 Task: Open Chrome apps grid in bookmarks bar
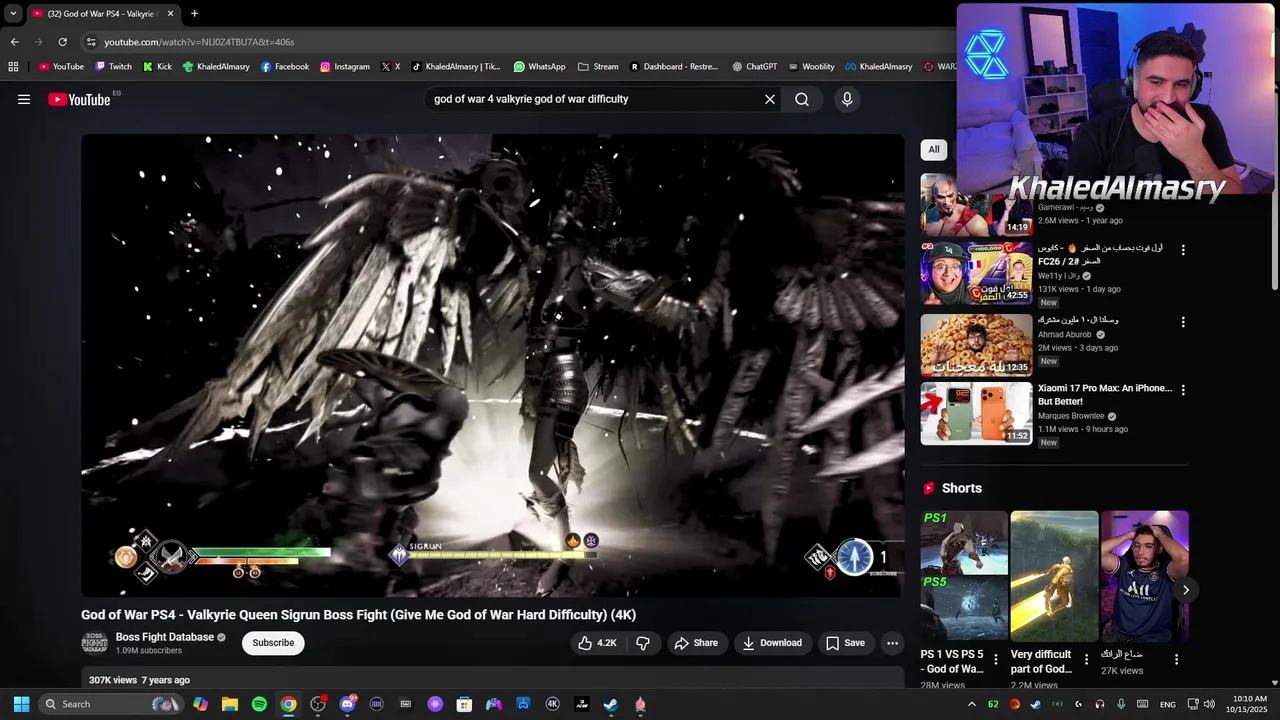click(13, 67)
